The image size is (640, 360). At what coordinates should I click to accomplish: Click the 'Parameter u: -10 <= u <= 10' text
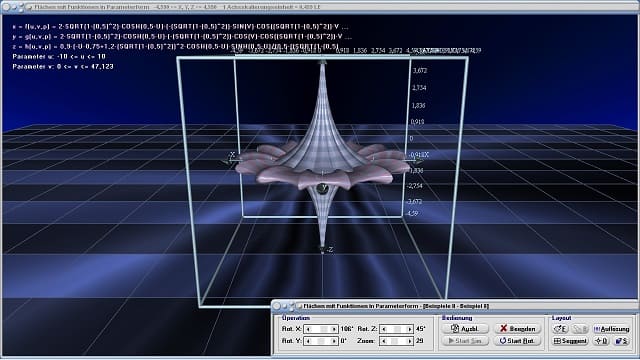click(x=59, y=56)
